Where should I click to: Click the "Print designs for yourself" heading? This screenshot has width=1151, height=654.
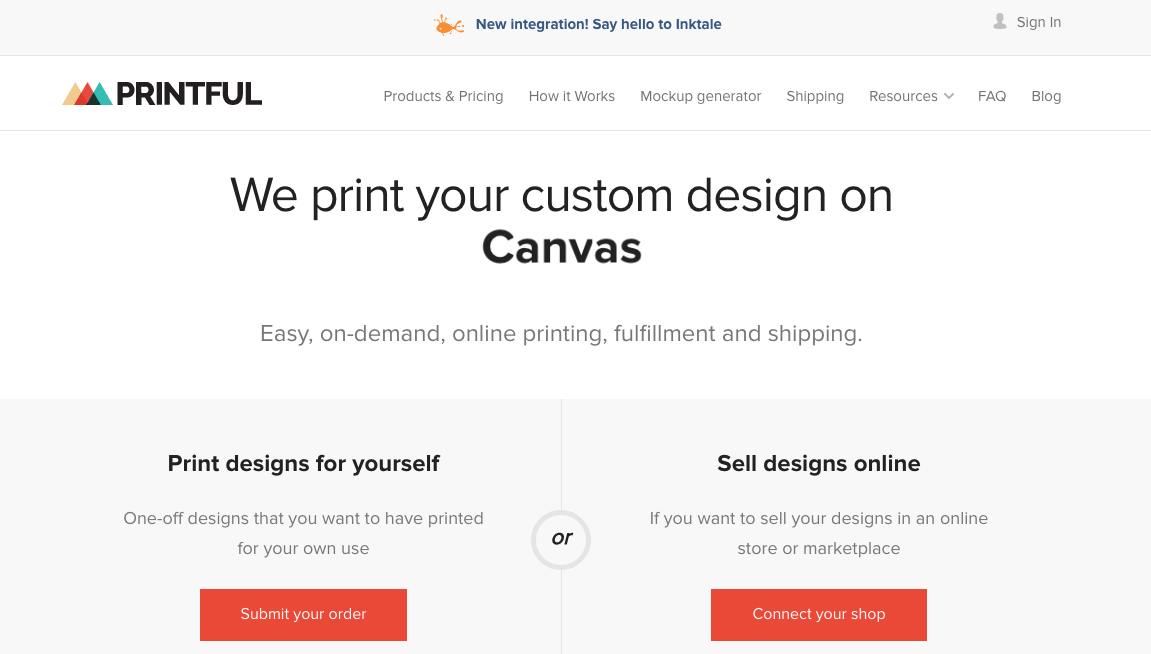303,463
